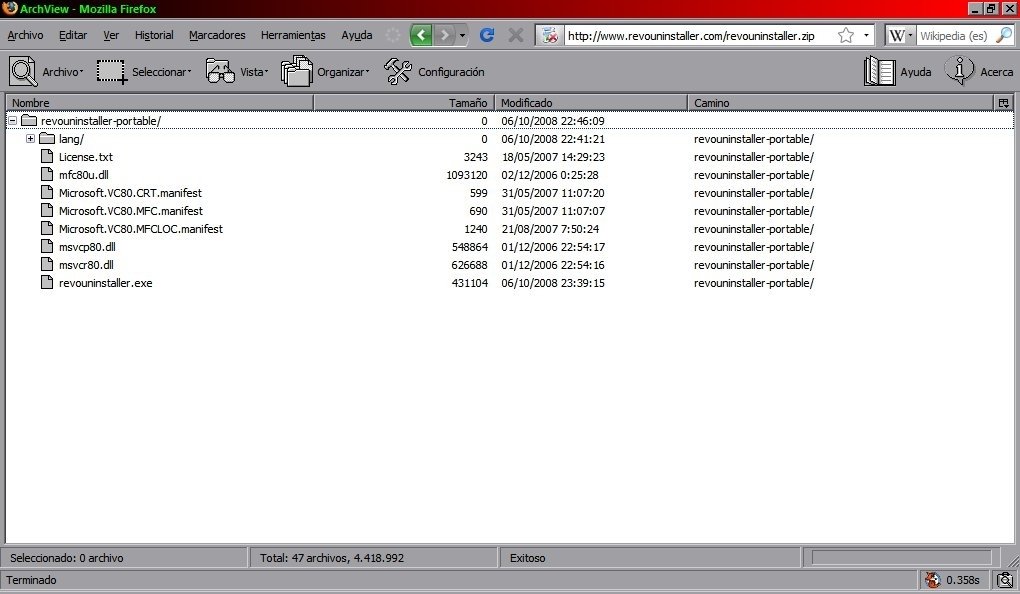1020x594 pixels.
Task: Open the address bar URL dropdown
Action: 866,35
